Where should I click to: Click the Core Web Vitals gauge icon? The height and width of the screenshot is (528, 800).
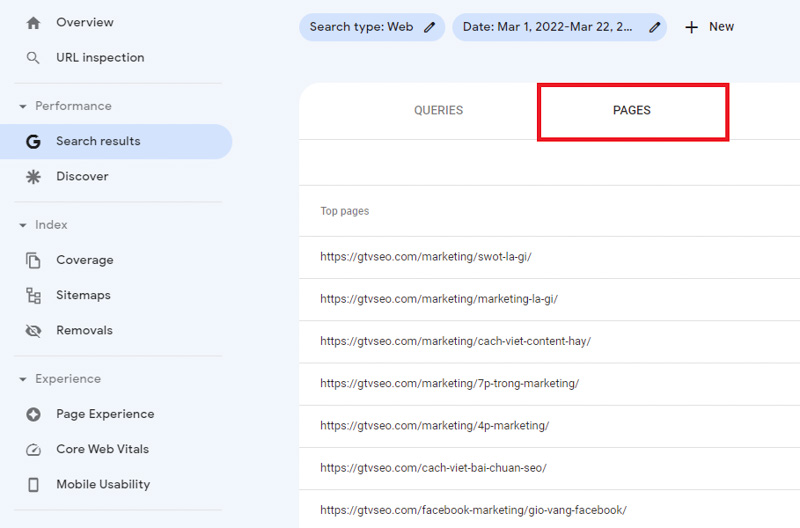[x=33, y=449]
